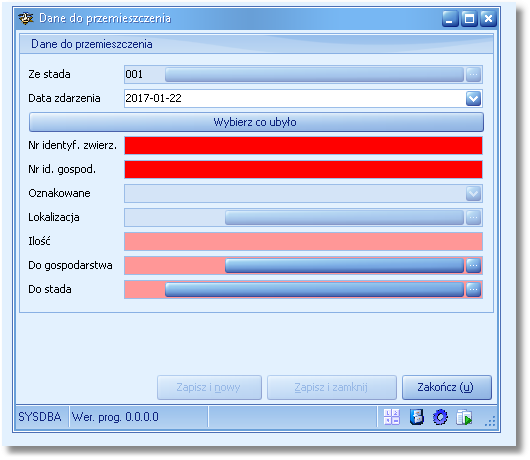Click the SYSDBA status bar entry
Viewport: 530px width, 460px height.
click(x=41, y=417)
